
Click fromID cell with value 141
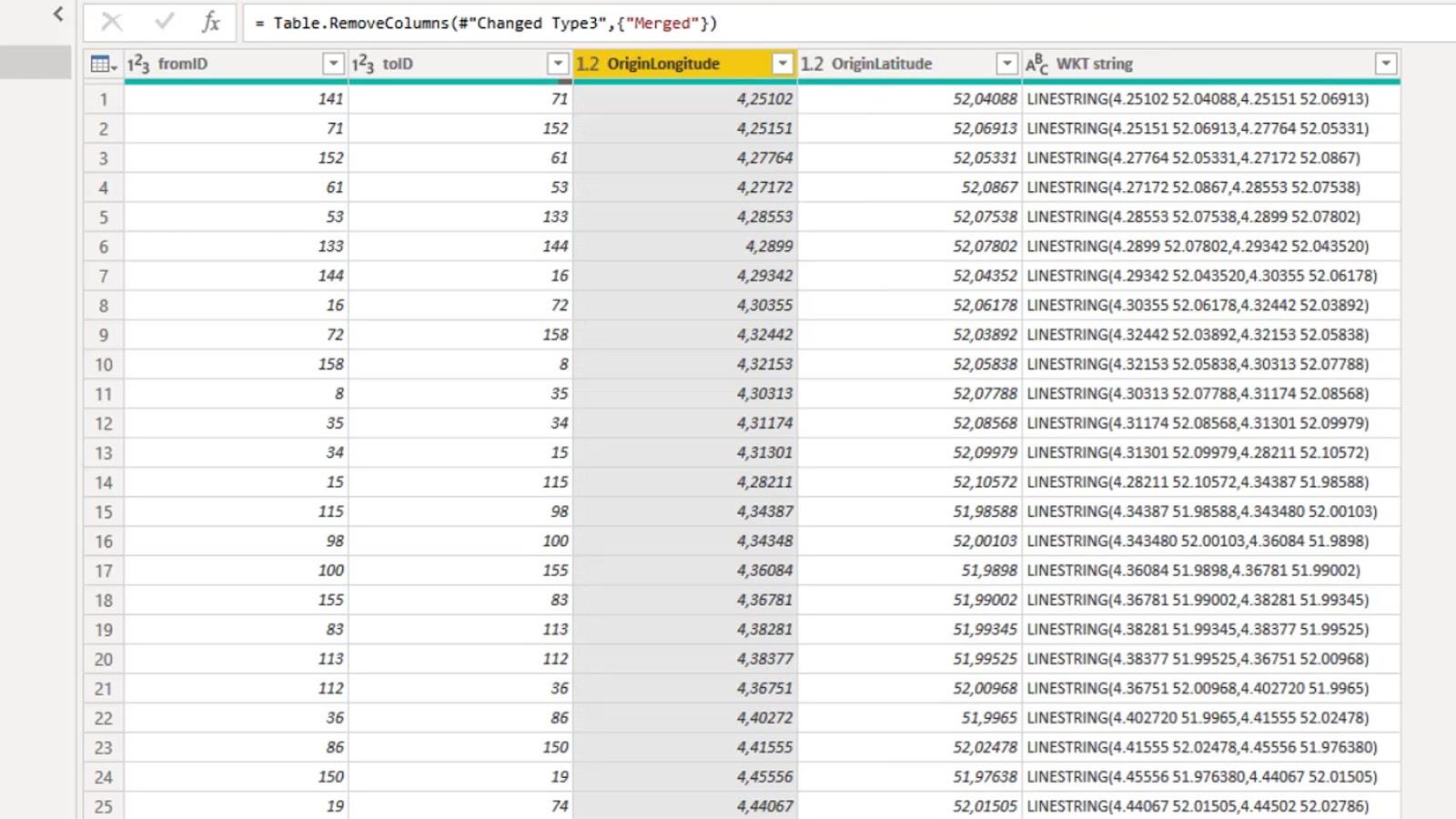[x=236, y=99]
